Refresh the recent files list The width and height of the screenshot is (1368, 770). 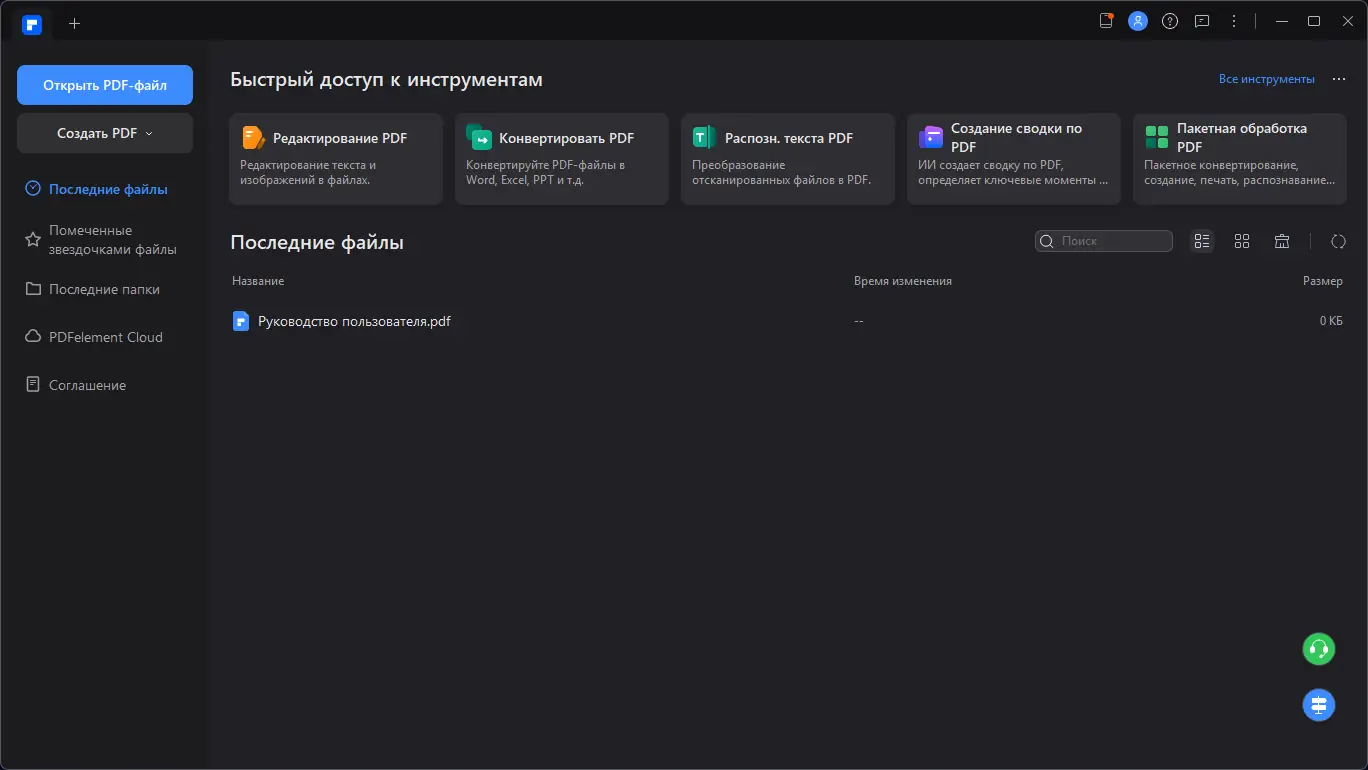point(1338,241)
